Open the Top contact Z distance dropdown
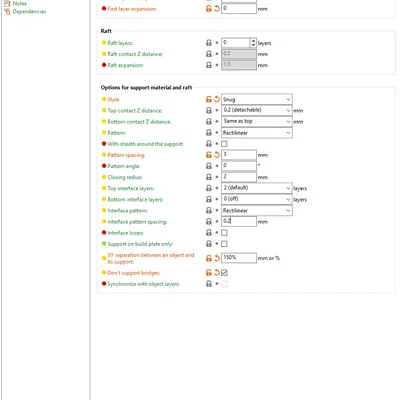Image resolution: width=400 pixels, height=400 pixels. (257, 110)
